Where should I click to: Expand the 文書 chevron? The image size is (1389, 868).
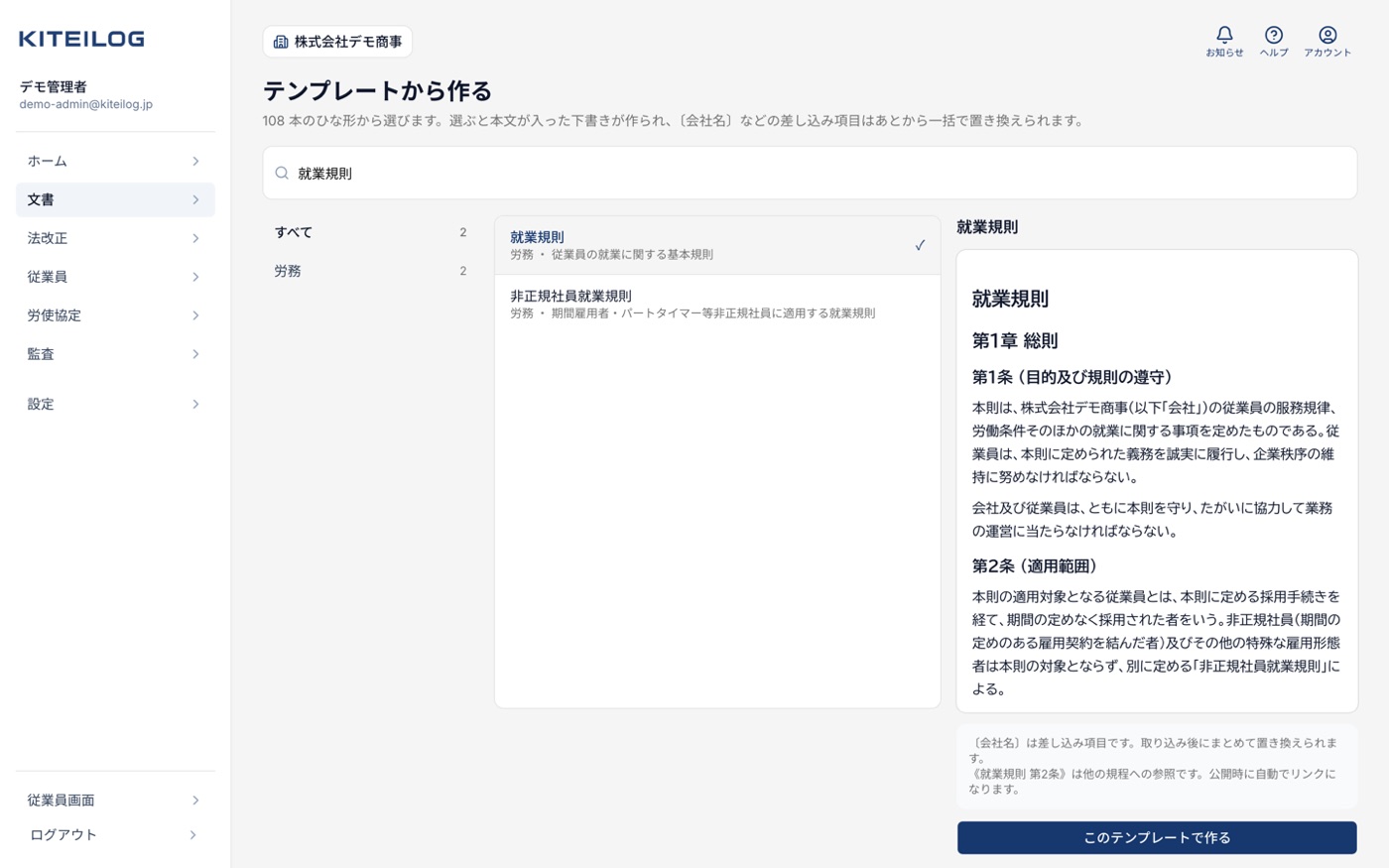[x=195, y=199]
